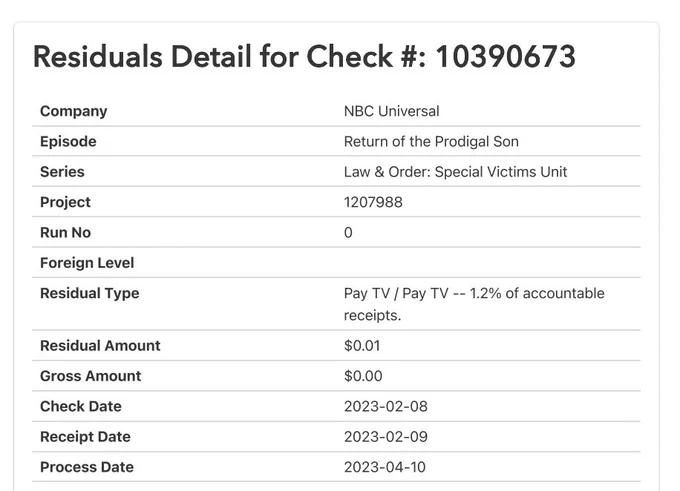Click the Residual Type description text
Image resolution: width=680 pixels, height=491 pixels.
pyautogui.click(x=474, y=304)
